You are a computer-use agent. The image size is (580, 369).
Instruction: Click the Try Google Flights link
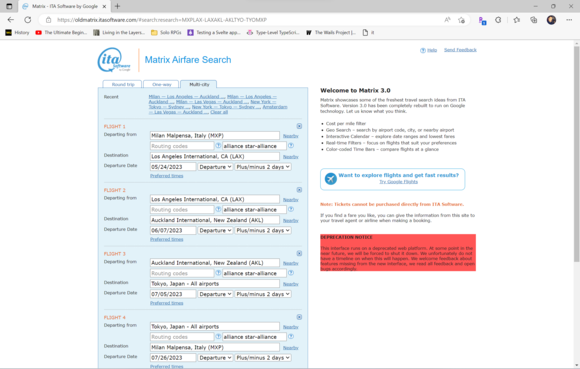pyautogui.click(x=398, y=182)
